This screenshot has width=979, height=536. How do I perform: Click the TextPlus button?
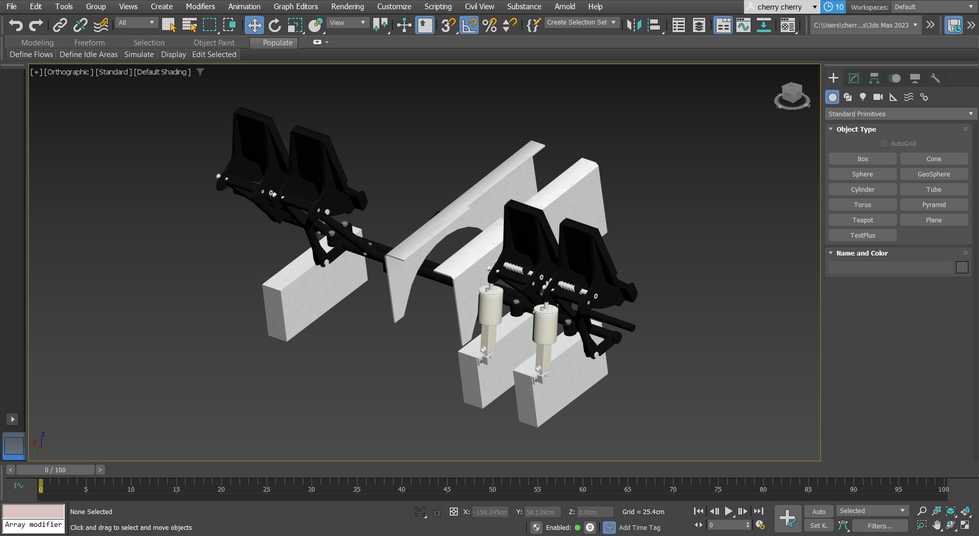click(x=862, y=236)
